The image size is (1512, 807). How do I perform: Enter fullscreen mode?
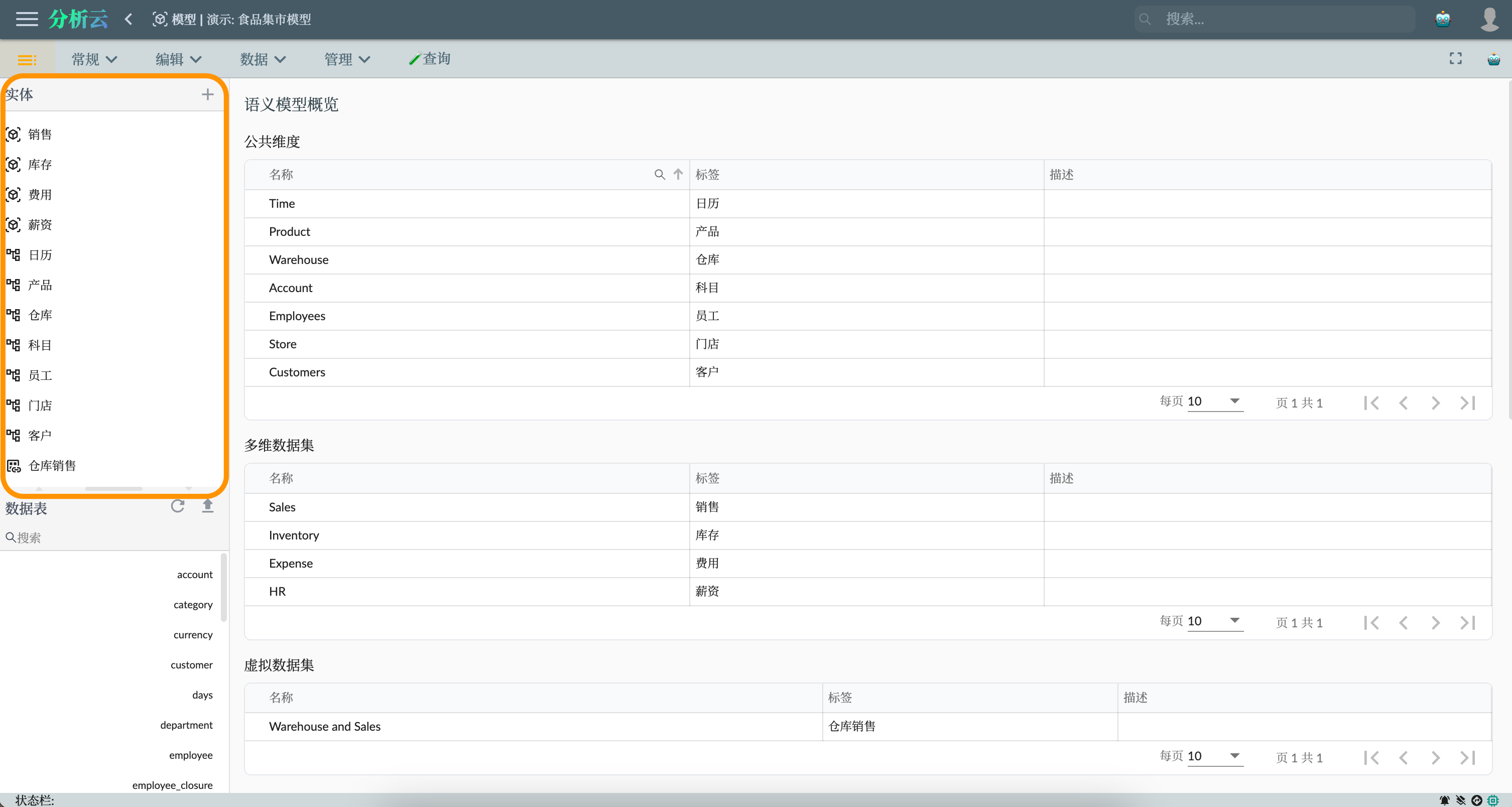pos(1455,59)
